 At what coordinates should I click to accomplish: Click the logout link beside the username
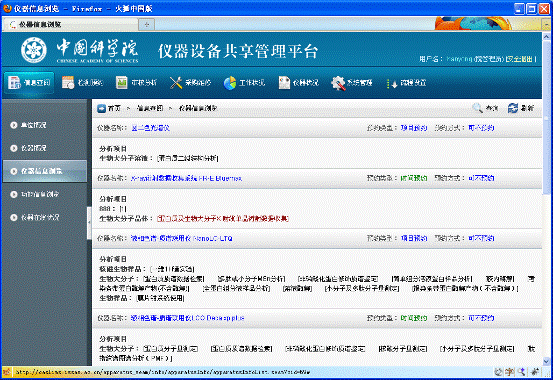[521, 59]
